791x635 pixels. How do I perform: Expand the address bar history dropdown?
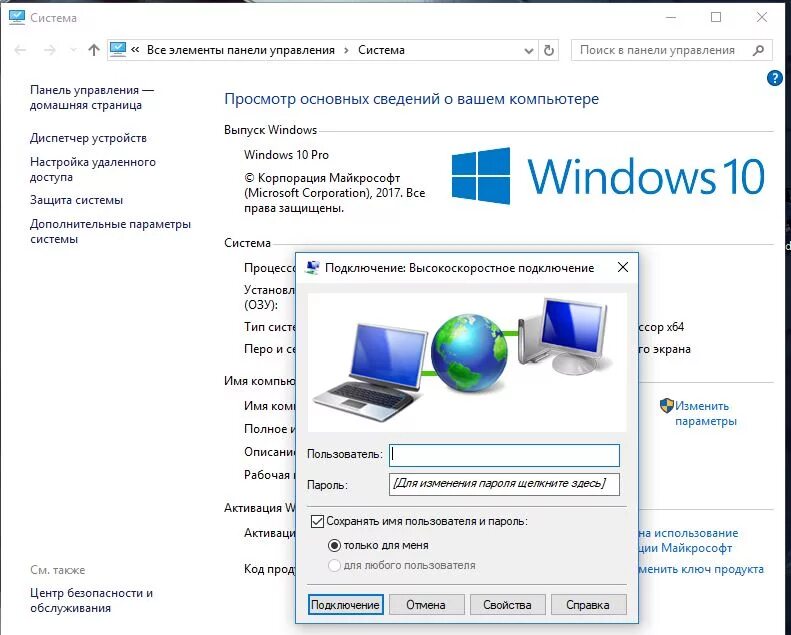tap(529, 50)
